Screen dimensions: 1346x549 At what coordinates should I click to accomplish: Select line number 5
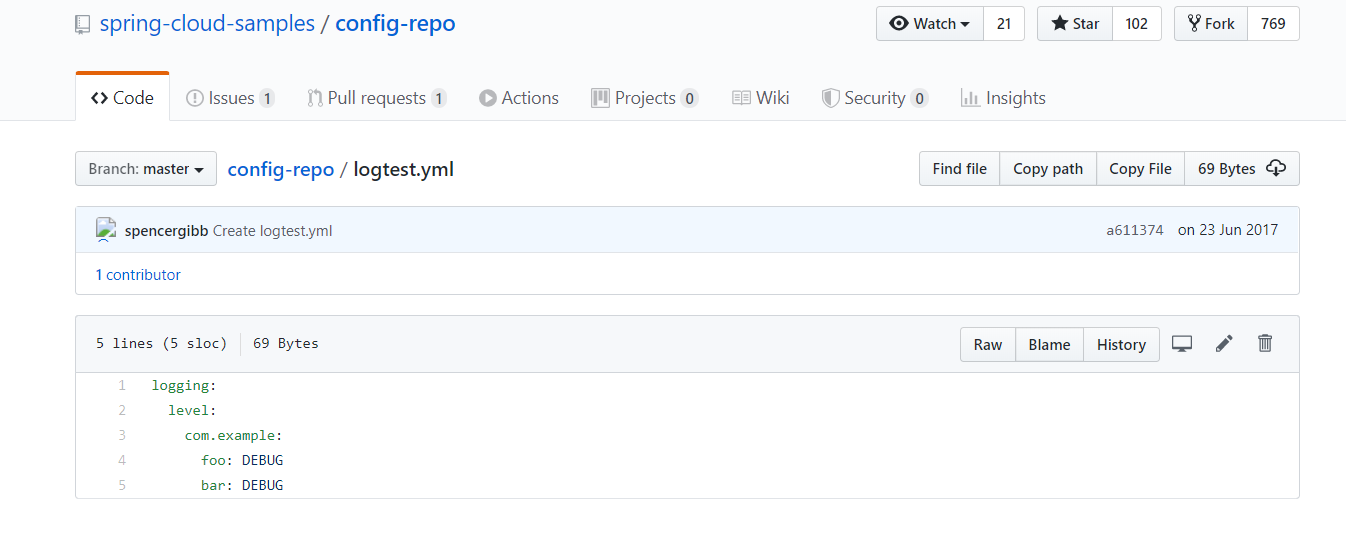pos(121,485)
